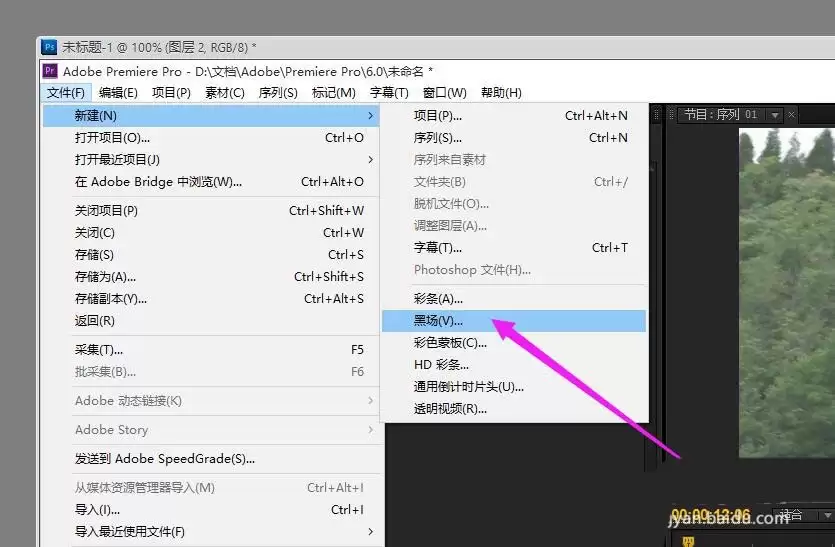This screenshot has width=835, height=547.
Task: Click the Premiere Pro icon in title bar
Action: pyautogui.click(x=50, y=71)
